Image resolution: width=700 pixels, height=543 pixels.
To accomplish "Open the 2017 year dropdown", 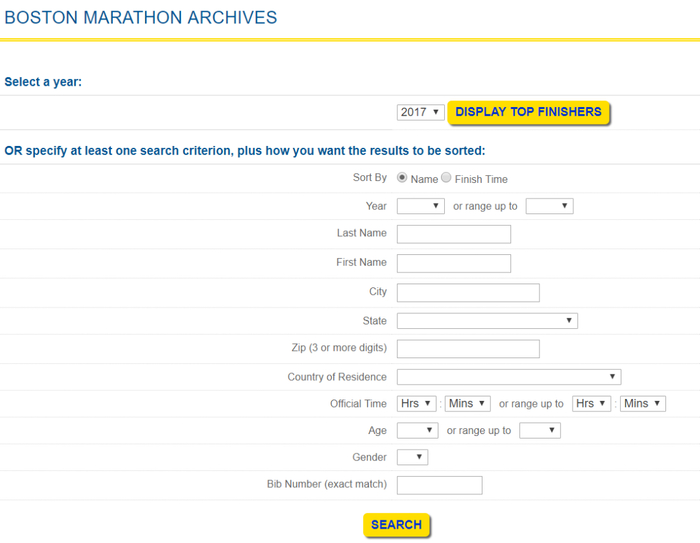I will tap(421, 112).
